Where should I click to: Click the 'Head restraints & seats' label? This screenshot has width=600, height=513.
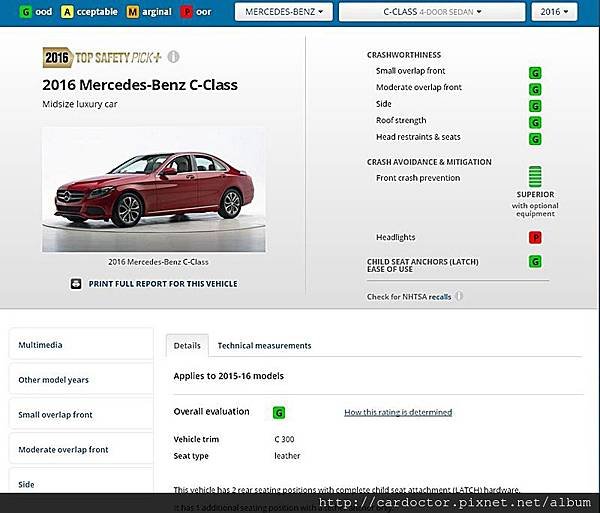tap(418, 137)
